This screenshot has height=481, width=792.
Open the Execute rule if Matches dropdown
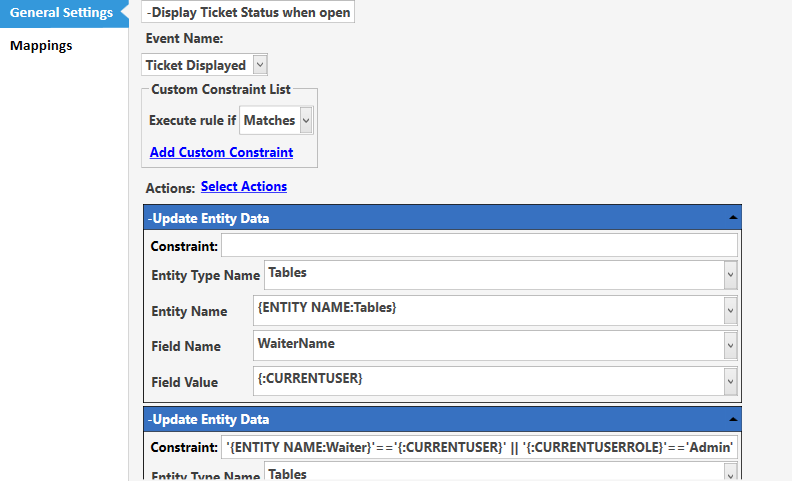(306, 120)
